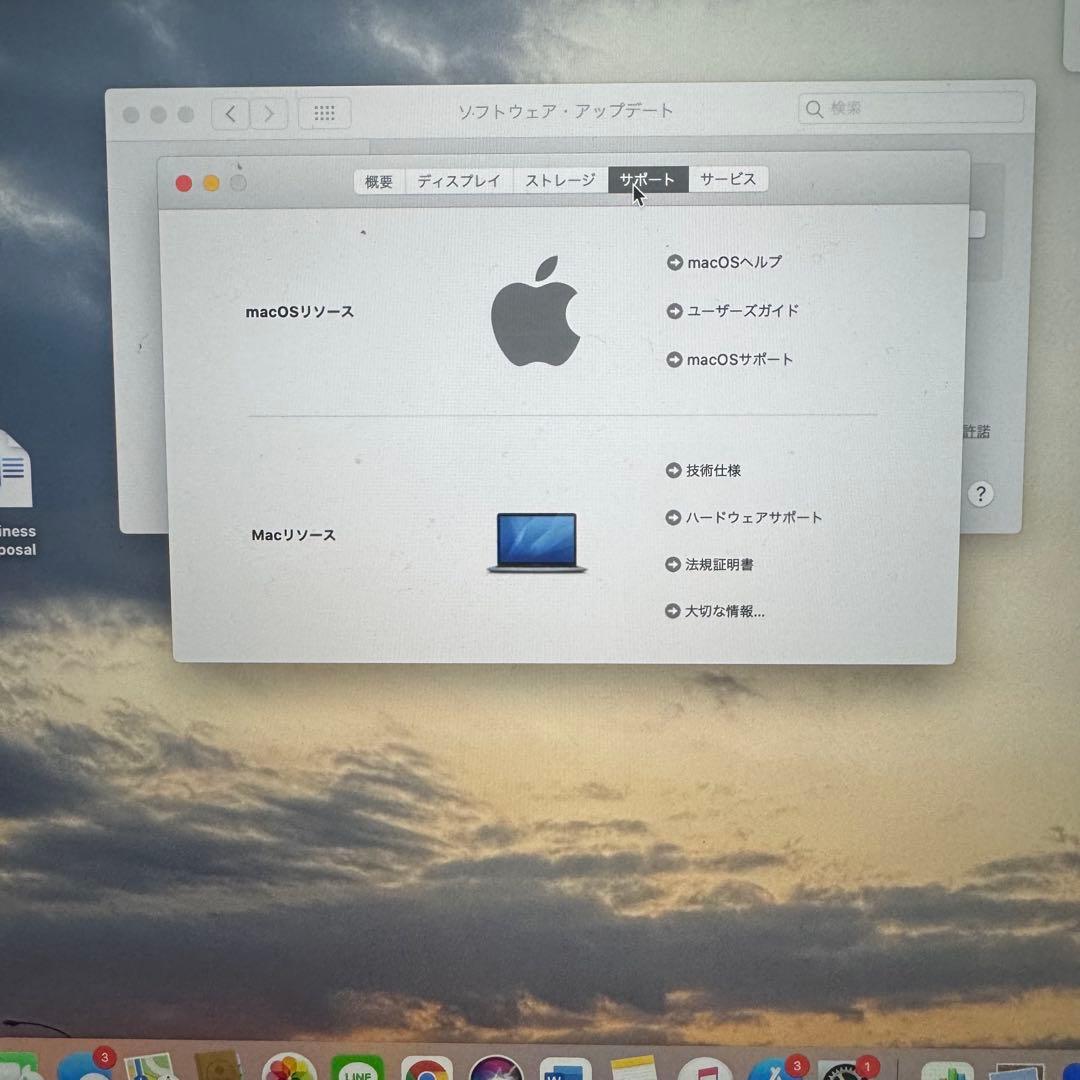The width and height of the screenshot is (1080, 1080).
Task: Click the back navigation arrow
Action: (x=230, y=113)
